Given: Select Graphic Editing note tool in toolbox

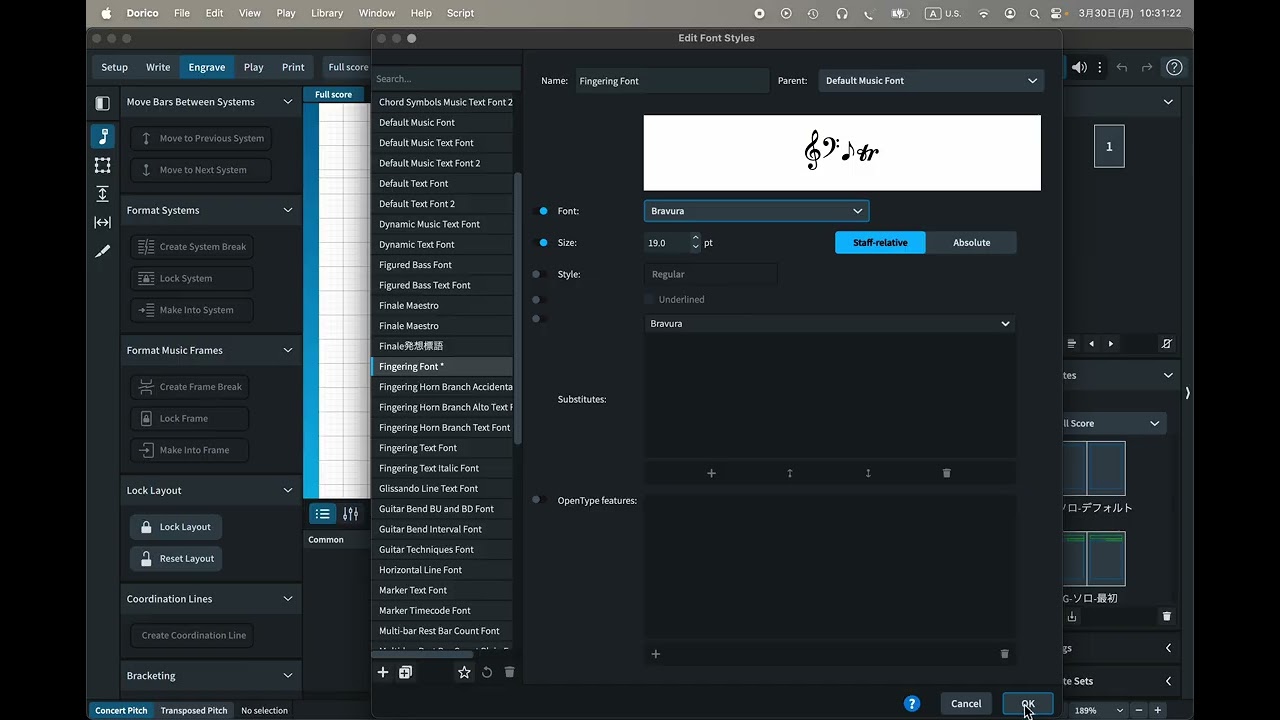Looking at the screenshot, I should pyautogui.click(x=102, y=137).
